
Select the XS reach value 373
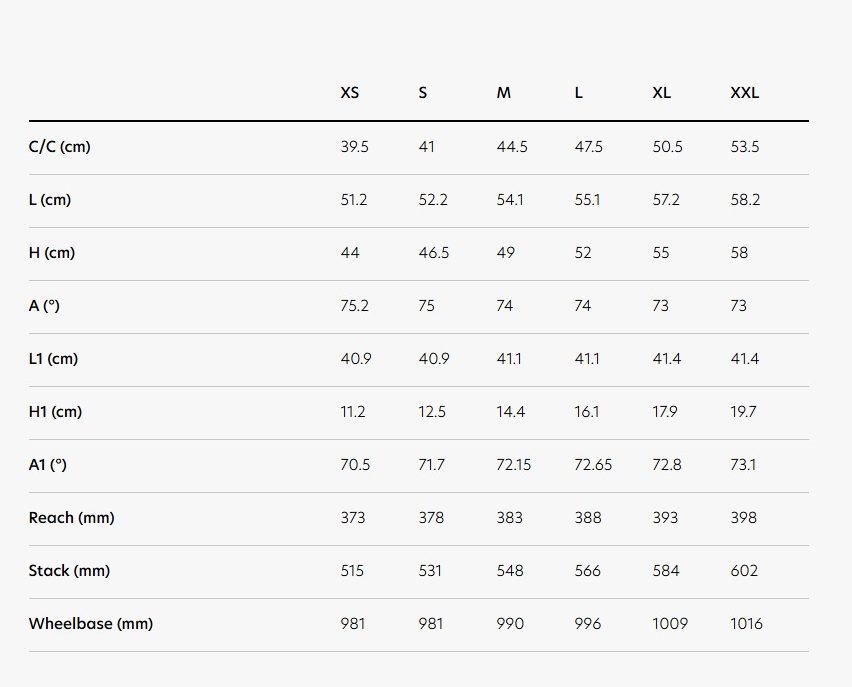[x=353, y=518]
